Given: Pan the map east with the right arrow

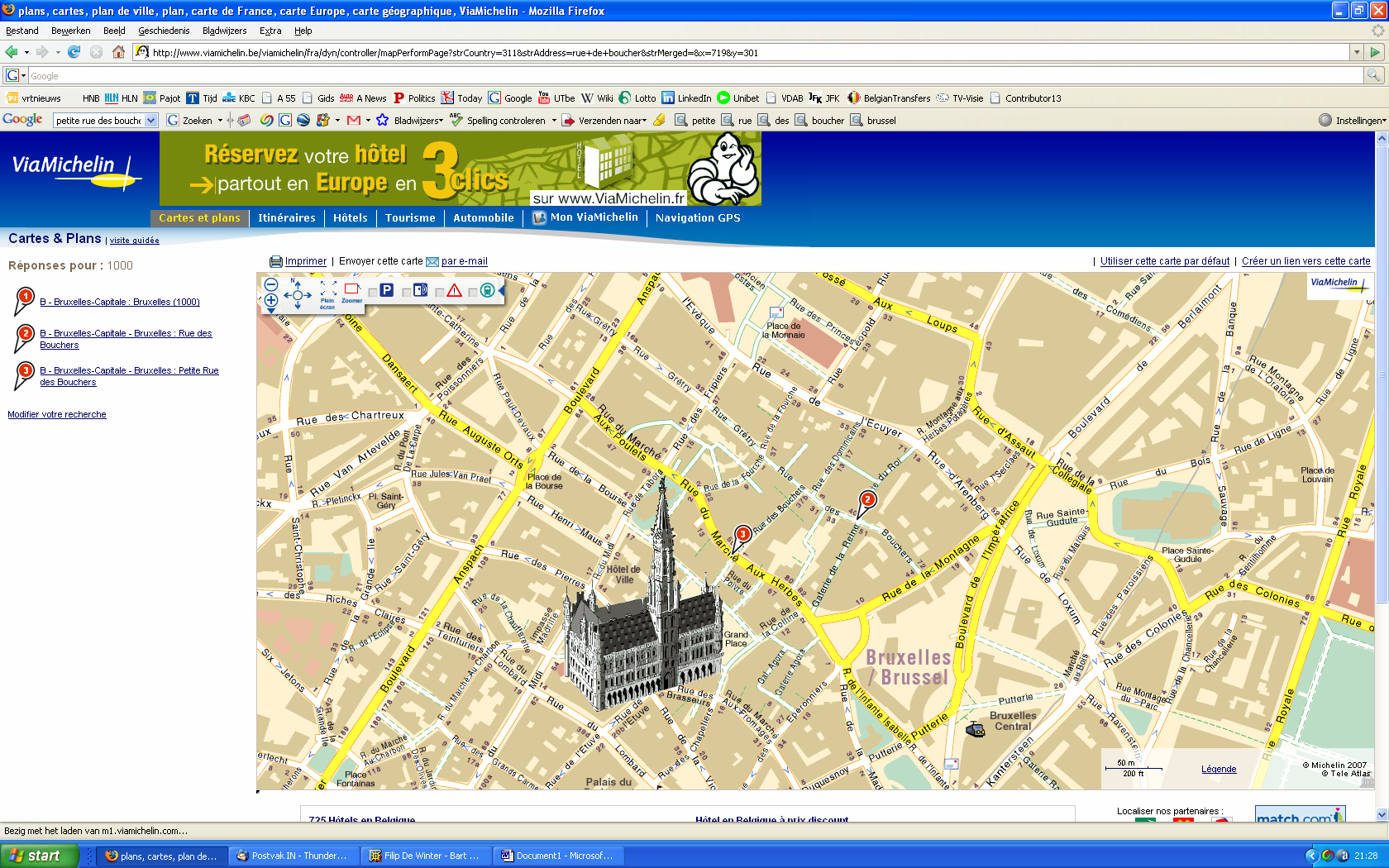Looking at the screenshot, I should [x=309, y=294].
